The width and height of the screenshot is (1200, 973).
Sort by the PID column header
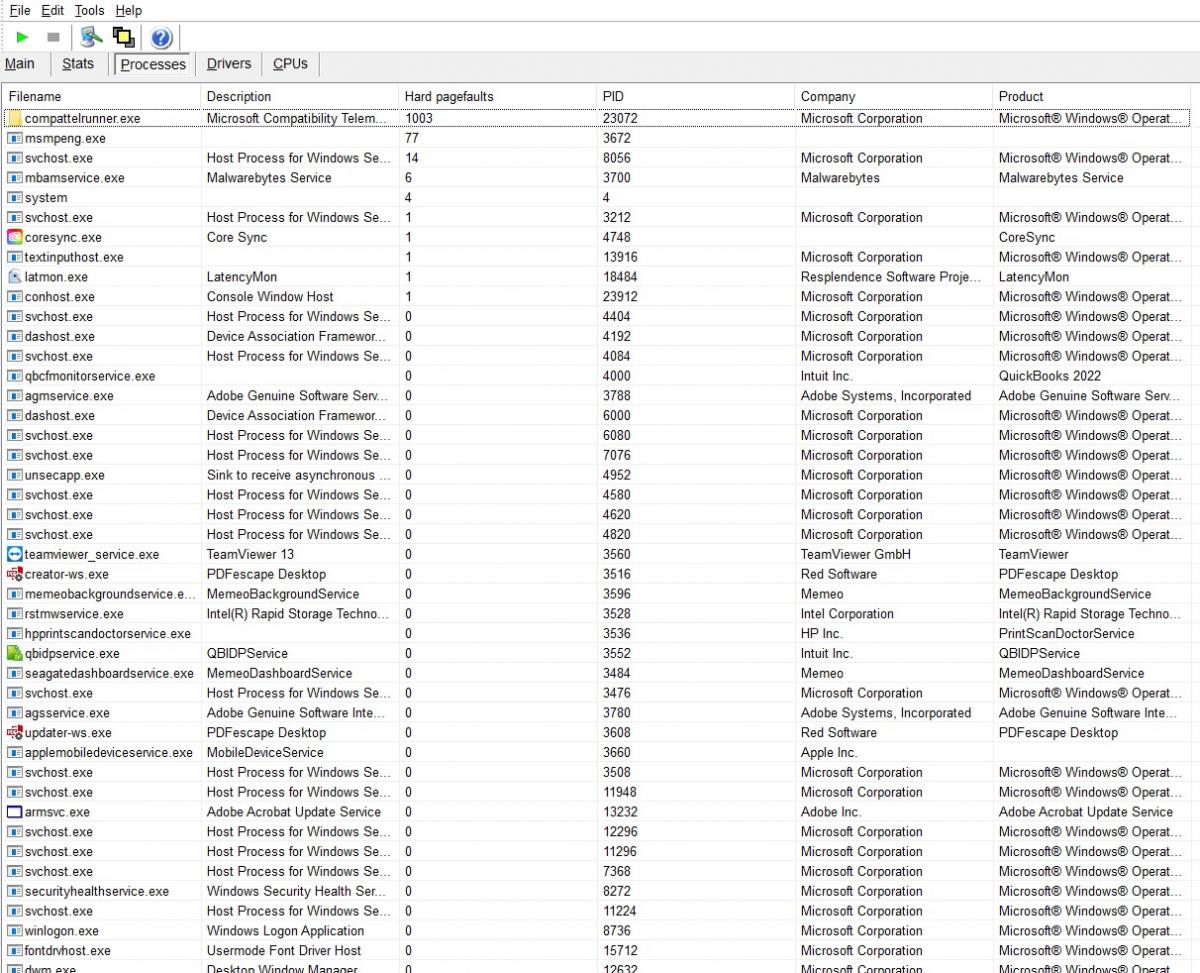point(694,96)
